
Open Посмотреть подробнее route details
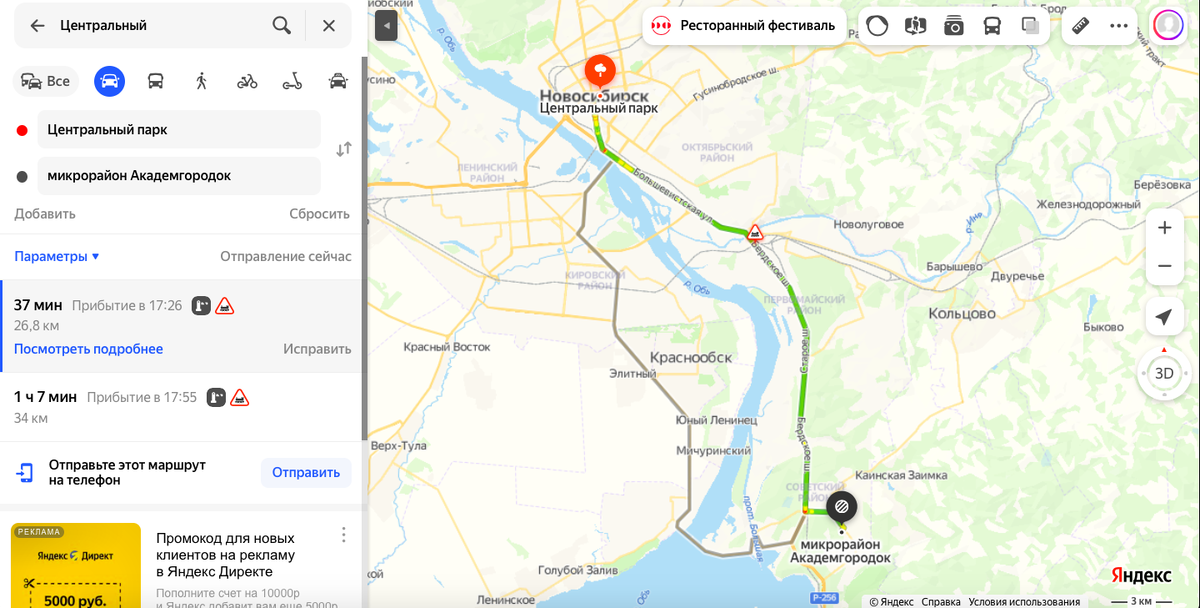[88, 349]
